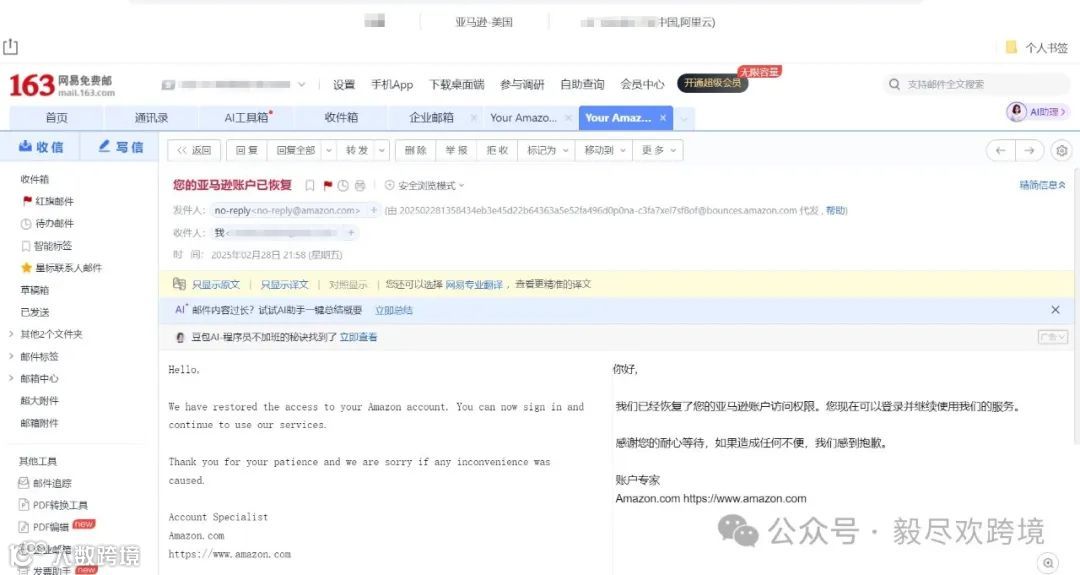Expand 邮箱中心 in sidebar
Viewport: 1080px width, 575px height.
(x=11, y=378)
